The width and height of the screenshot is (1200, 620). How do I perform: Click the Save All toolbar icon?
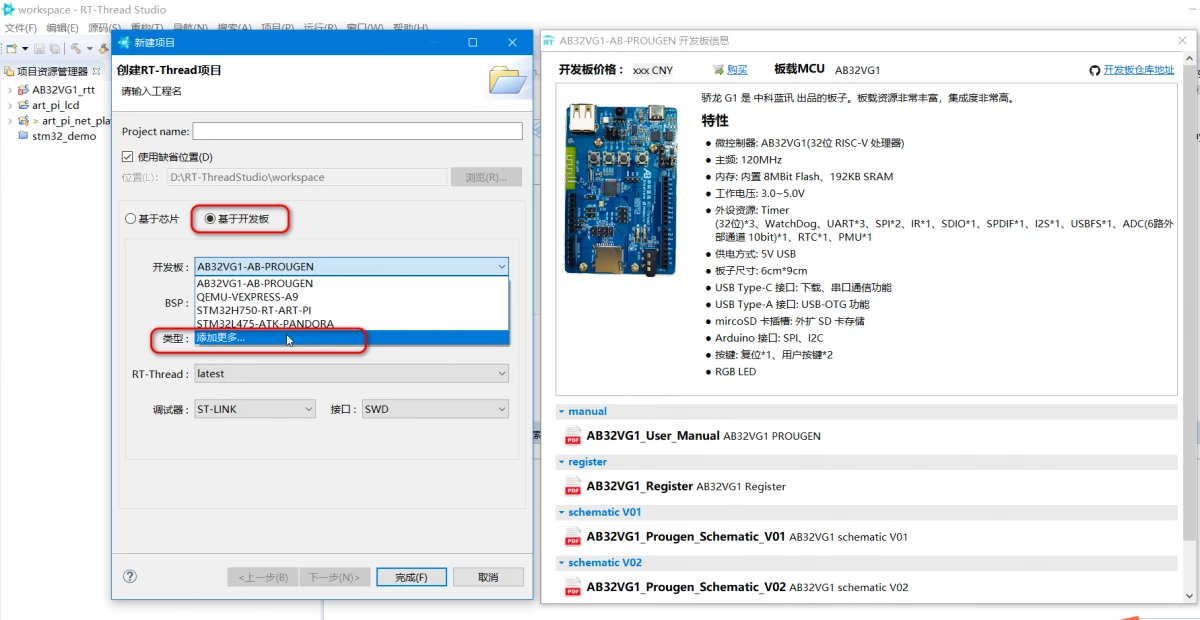tap(53, 48)
